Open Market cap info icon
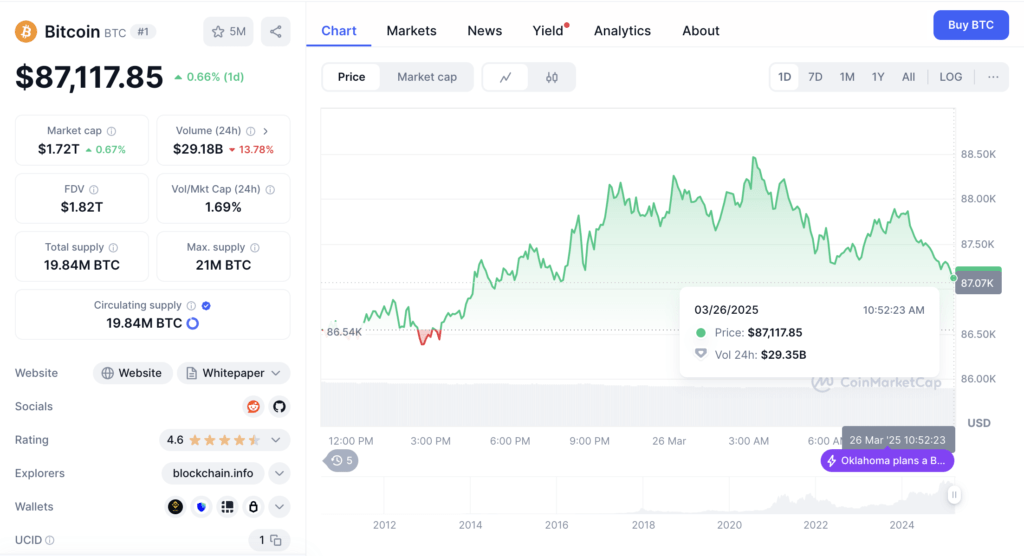 (112, 131)
